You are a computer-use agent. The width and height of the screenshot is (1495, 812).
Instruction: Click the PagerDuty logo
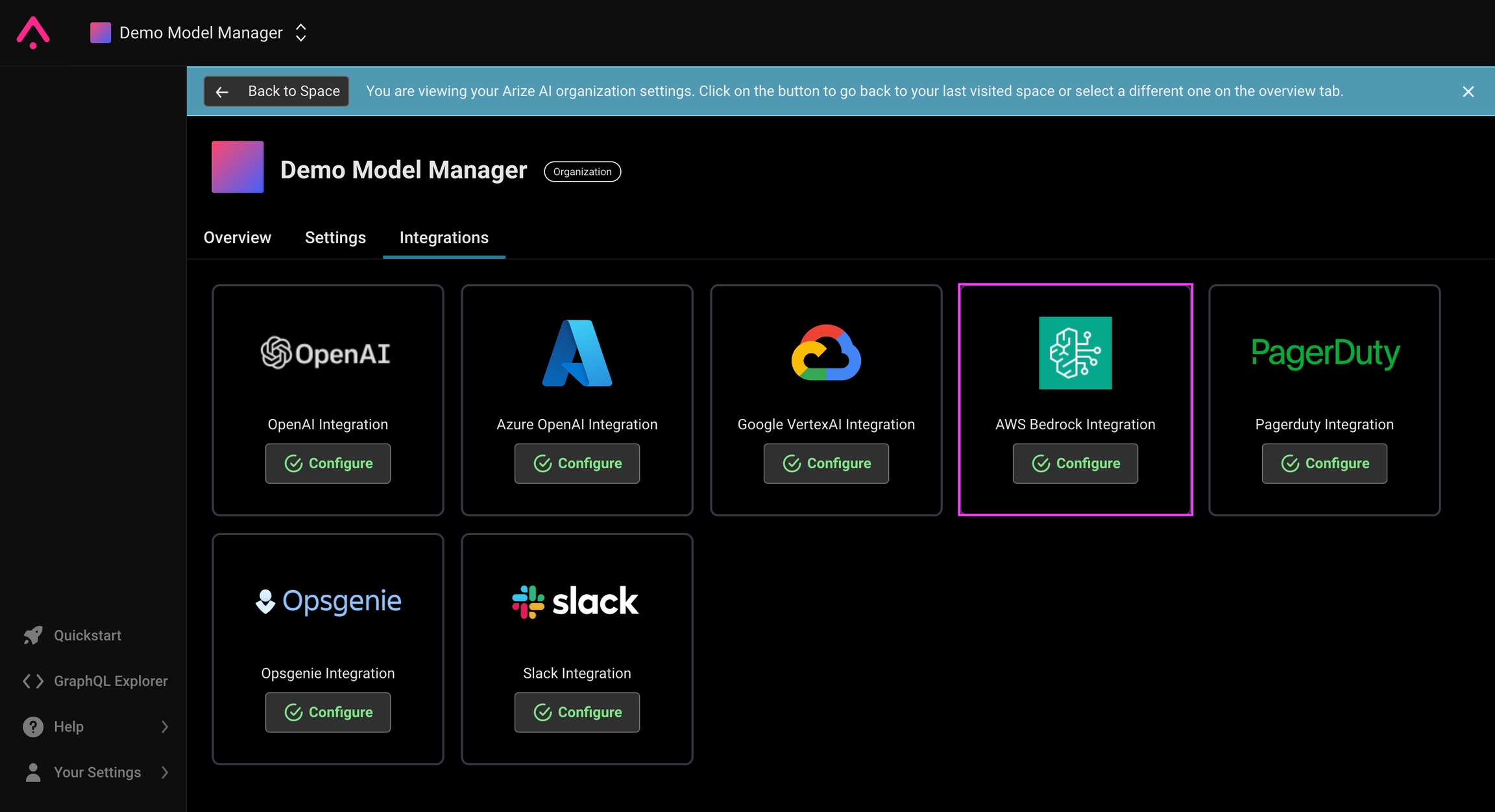pyautogui.click(x=1324, y=353)
